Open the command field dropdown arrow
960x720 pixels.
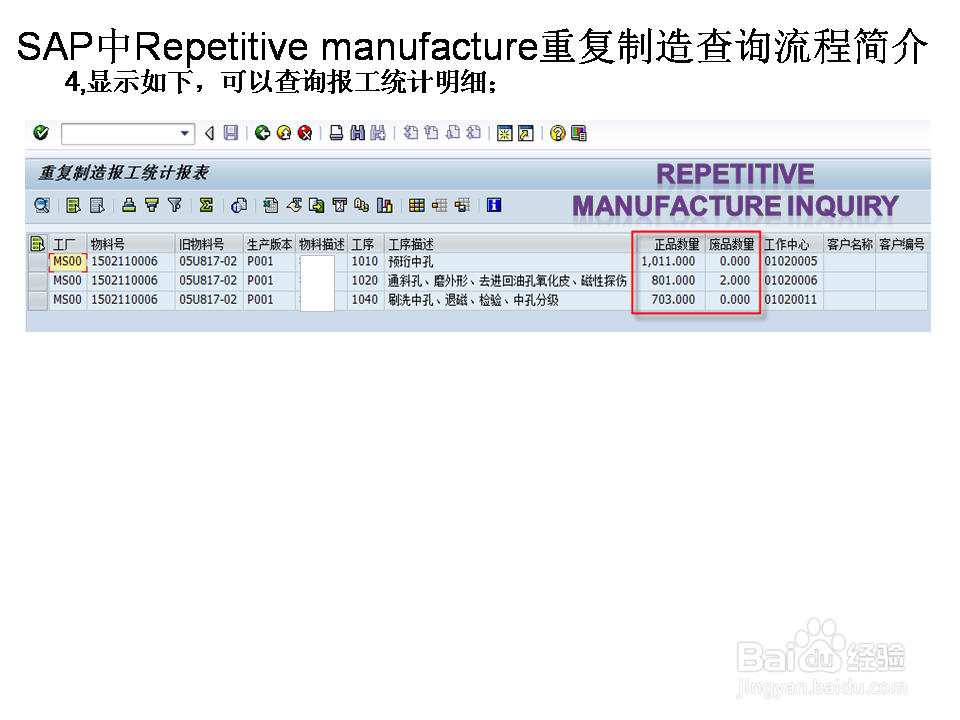pyautogui.click(x=184, y=132)
